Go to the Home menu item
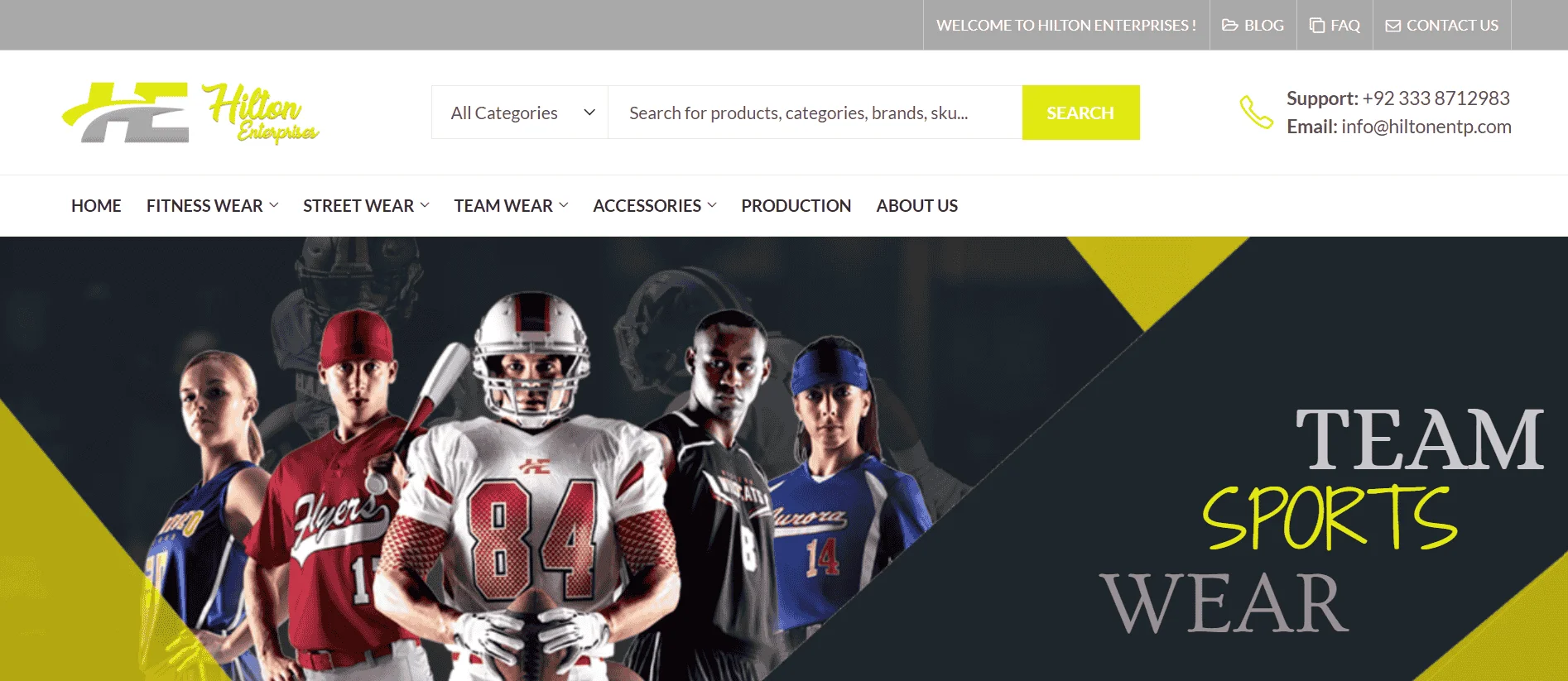This screenshot has height=681, width=1568. 96,206
